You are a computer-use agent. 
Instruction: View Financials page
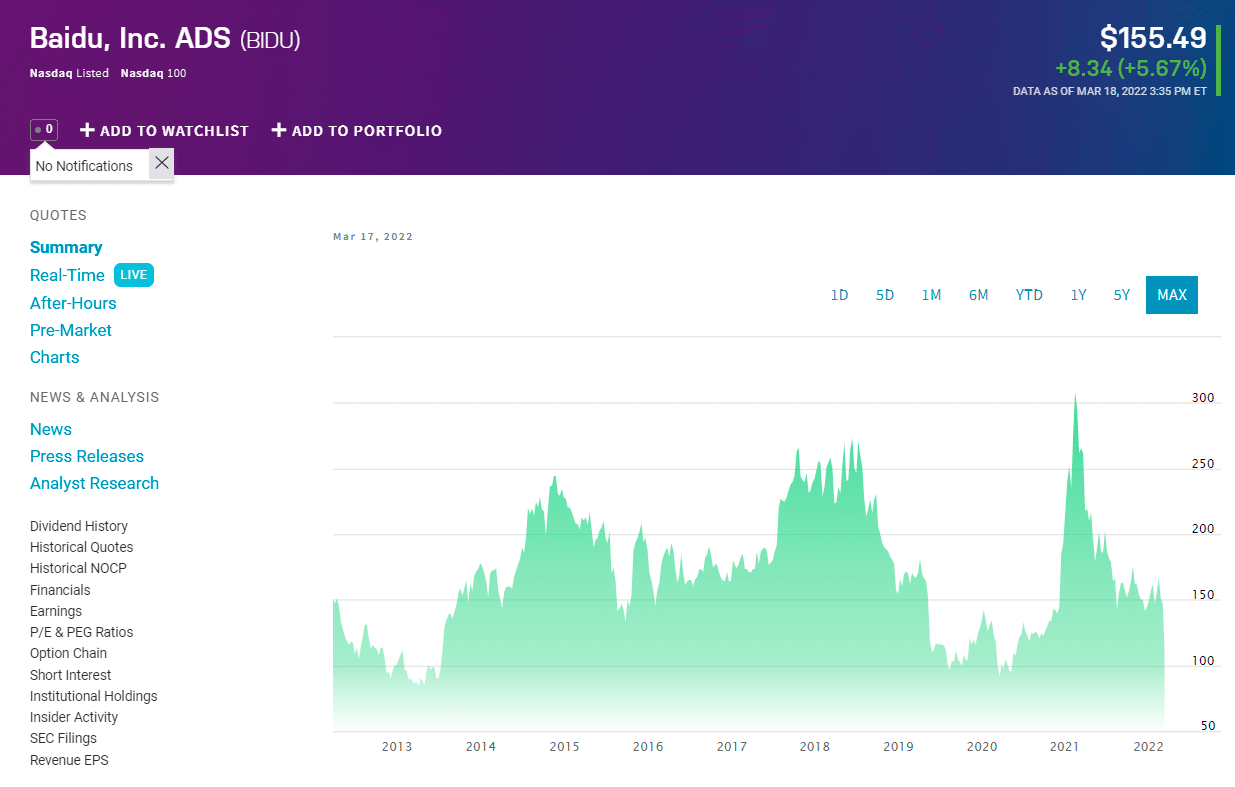[x=60, y=590]
